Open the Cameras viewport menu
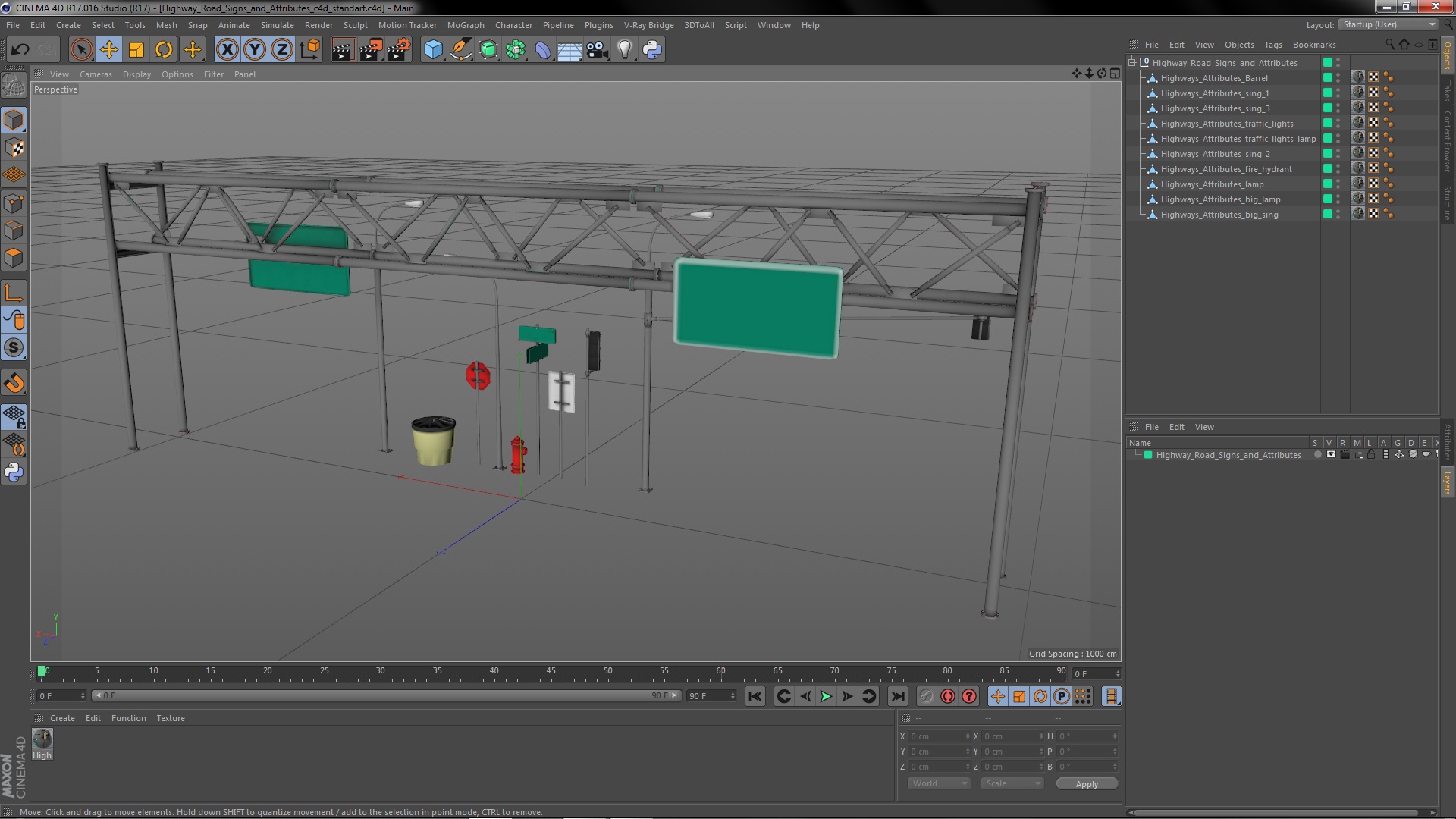The image size is (1456, 819). coord(96,74)
